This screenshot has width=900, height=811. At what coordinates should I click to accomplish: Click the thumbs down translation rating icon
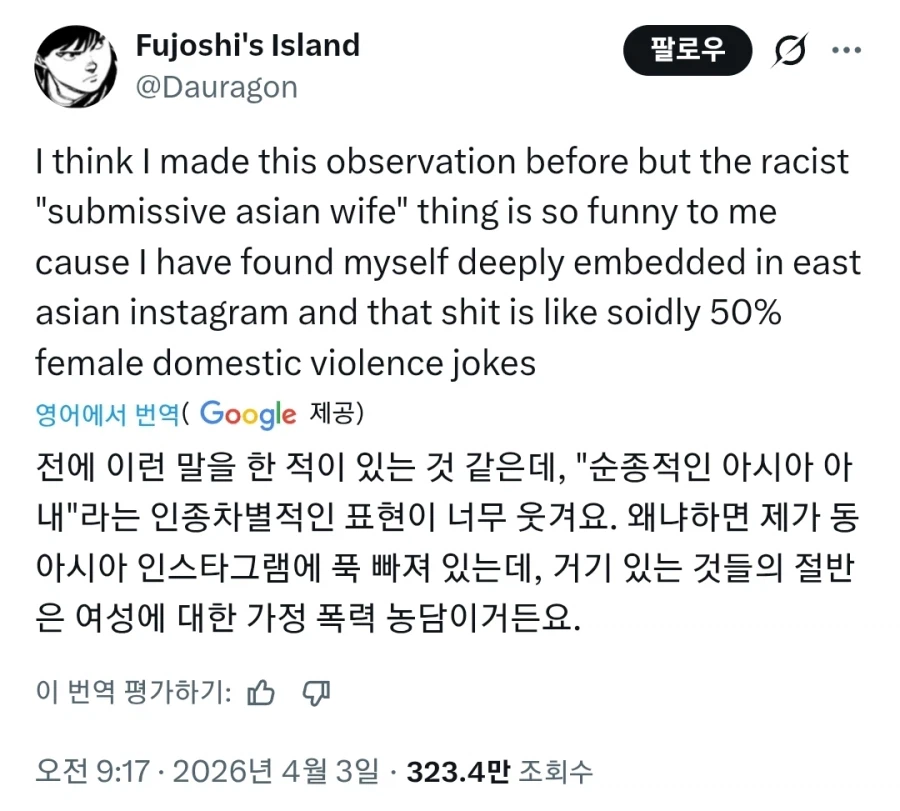(316, 691)
